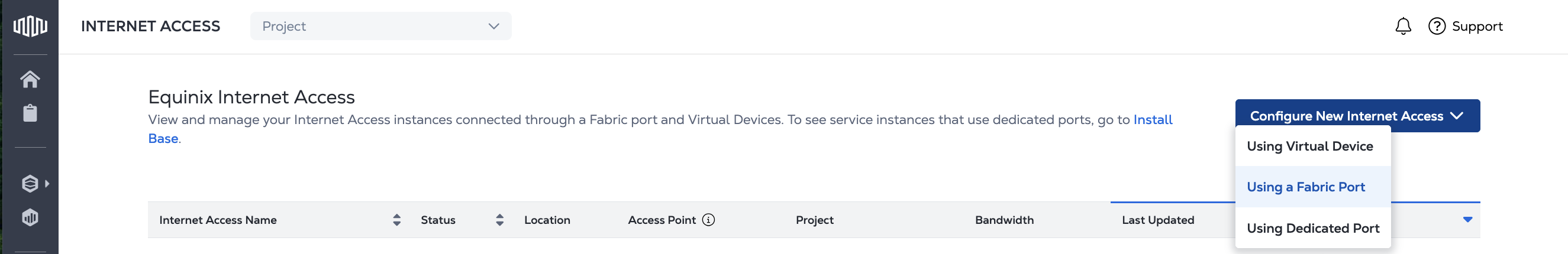
Task: Click the Last Updated column header
Action: coord(1158,220)
